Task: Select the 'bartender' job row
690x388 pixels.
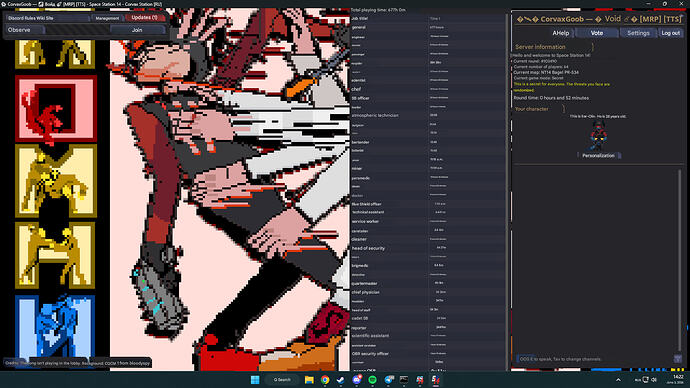Action: pos(428,142)
